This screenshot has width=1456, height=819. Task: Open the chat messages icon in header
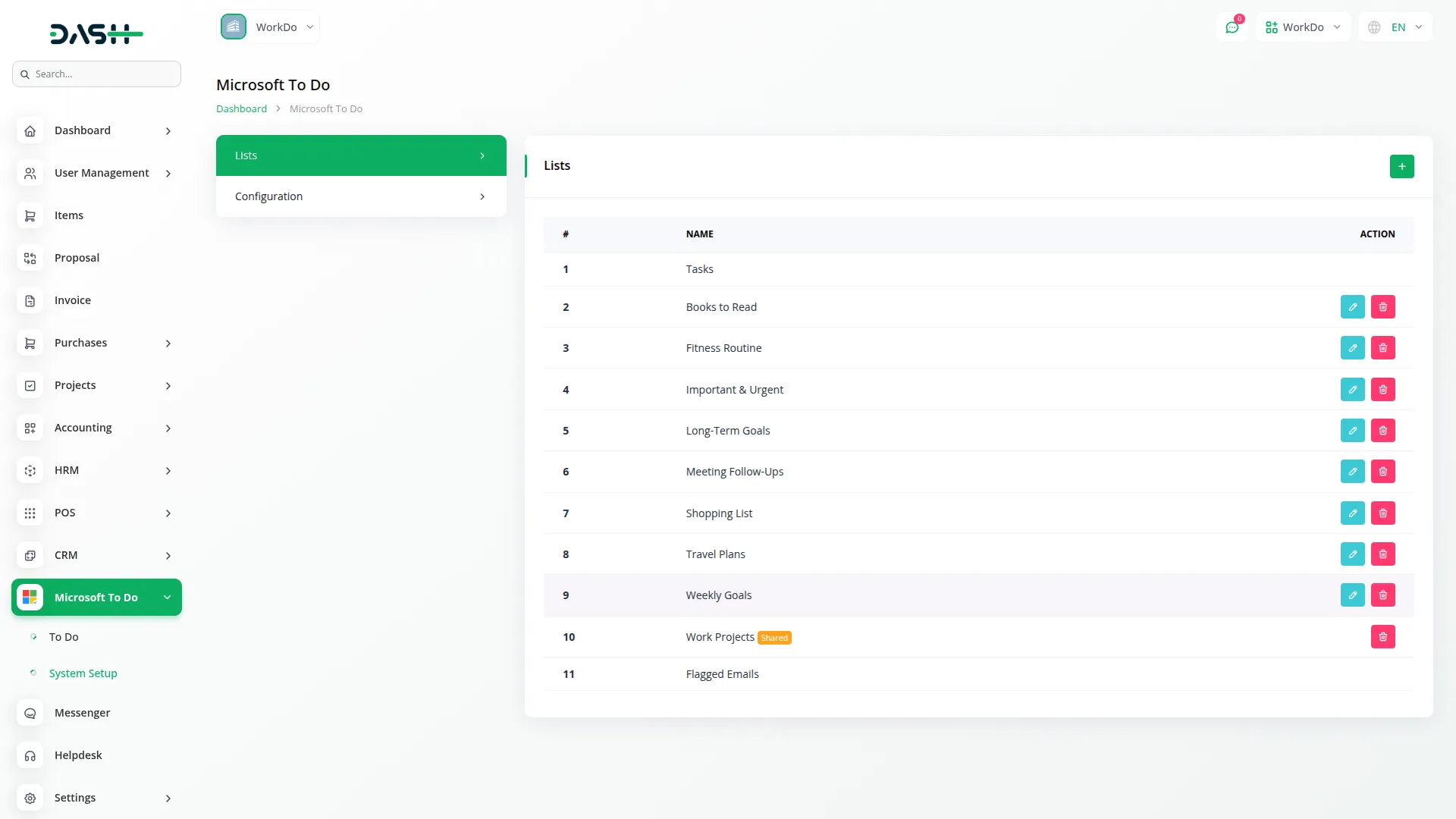pos(1232,27)
